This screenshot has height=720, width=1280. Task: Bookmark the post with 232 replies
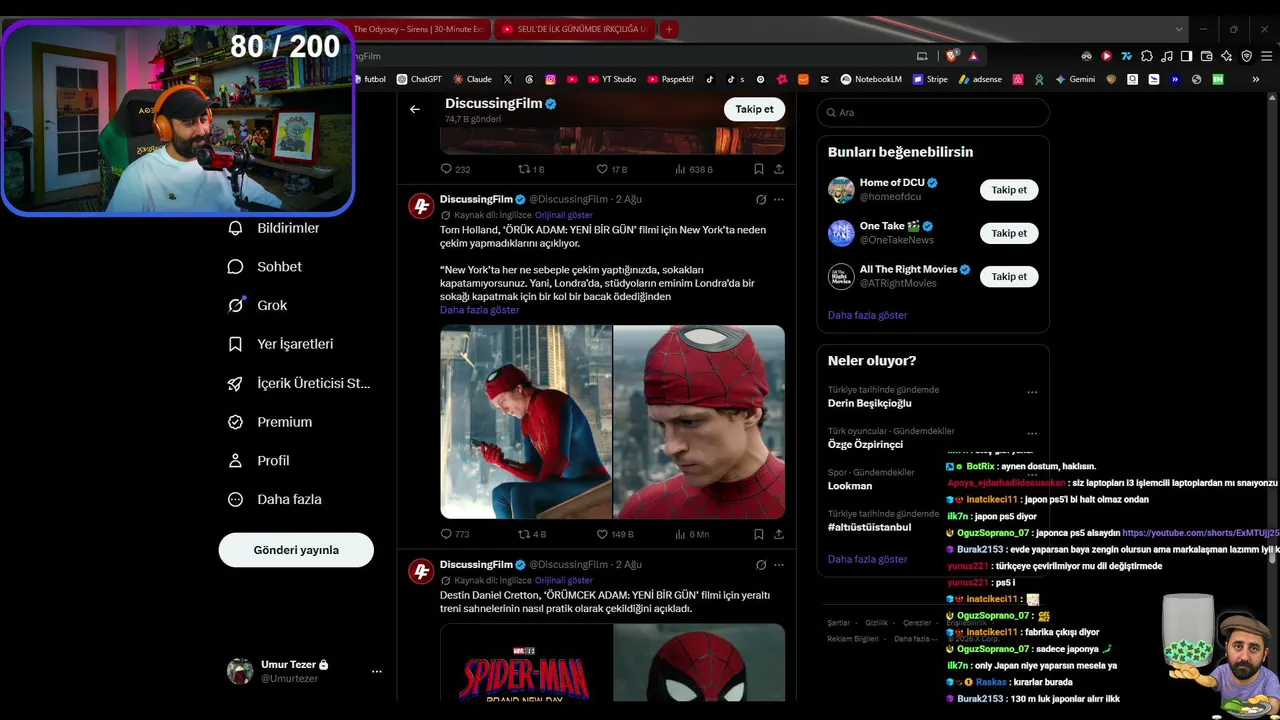point(759,169)
